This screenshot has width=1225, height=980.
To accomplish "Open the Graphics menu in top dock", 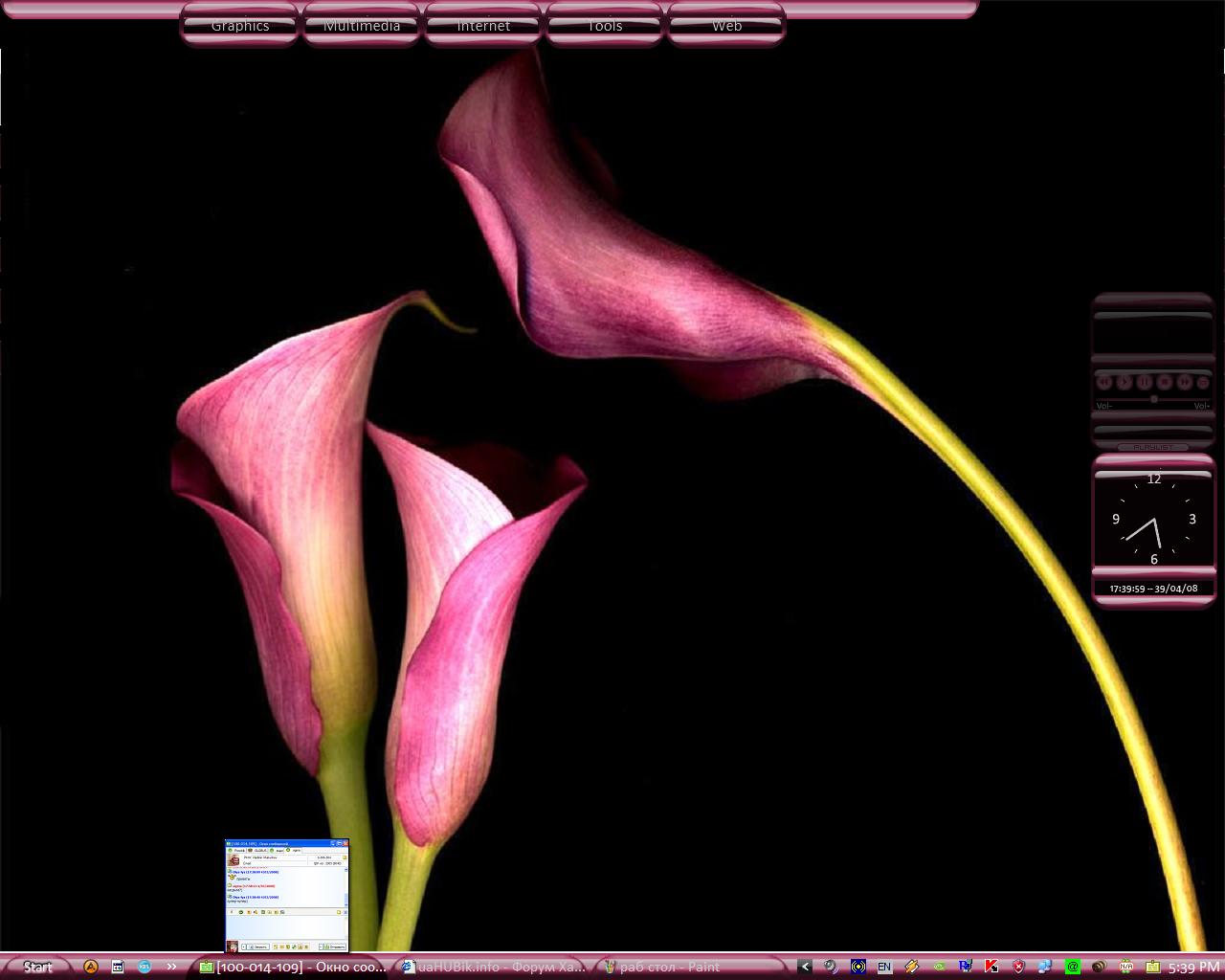I will [239, 25].
